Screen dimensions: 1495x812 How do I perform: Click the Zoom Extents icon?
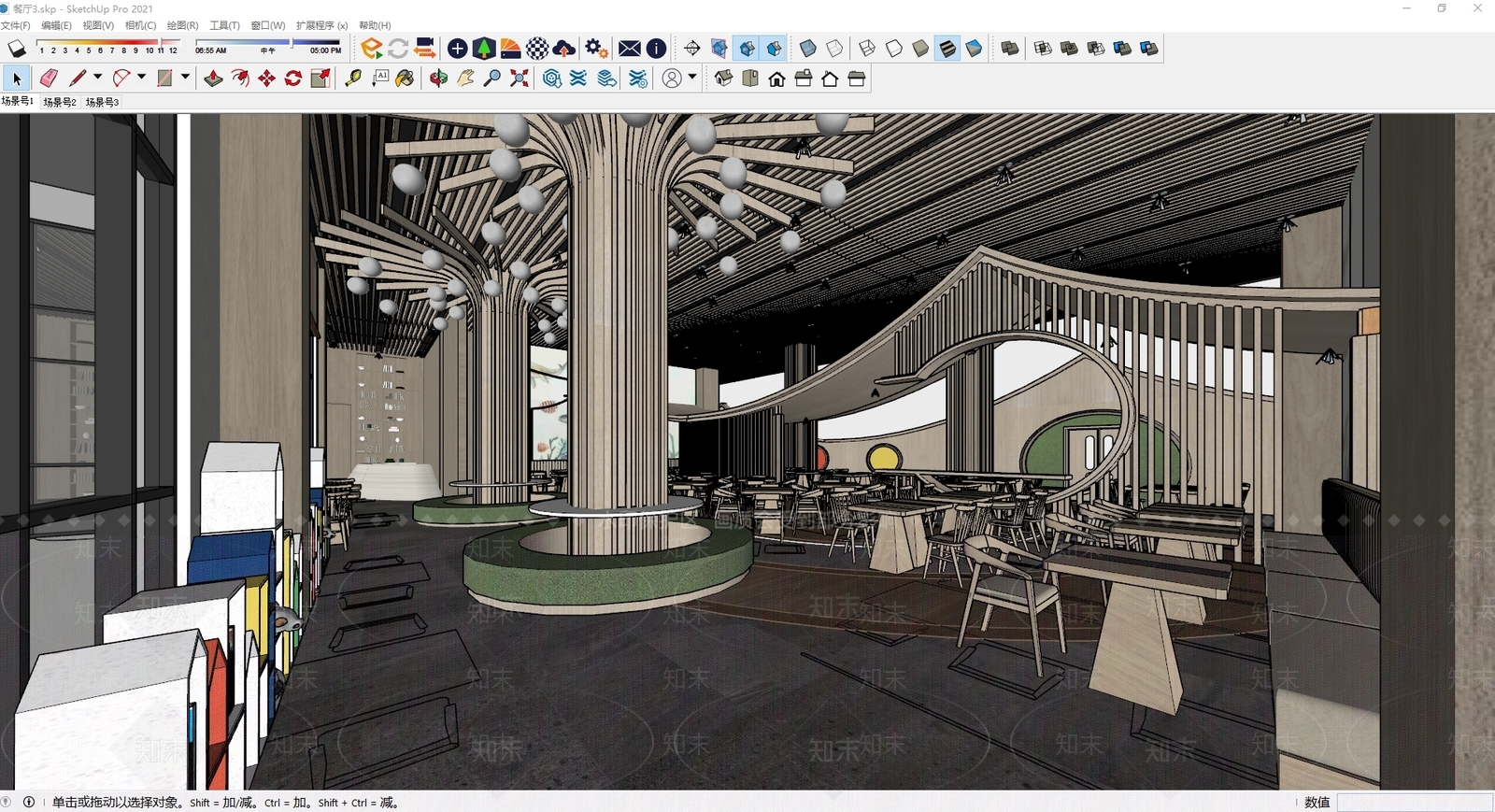[x=520, y=78]
